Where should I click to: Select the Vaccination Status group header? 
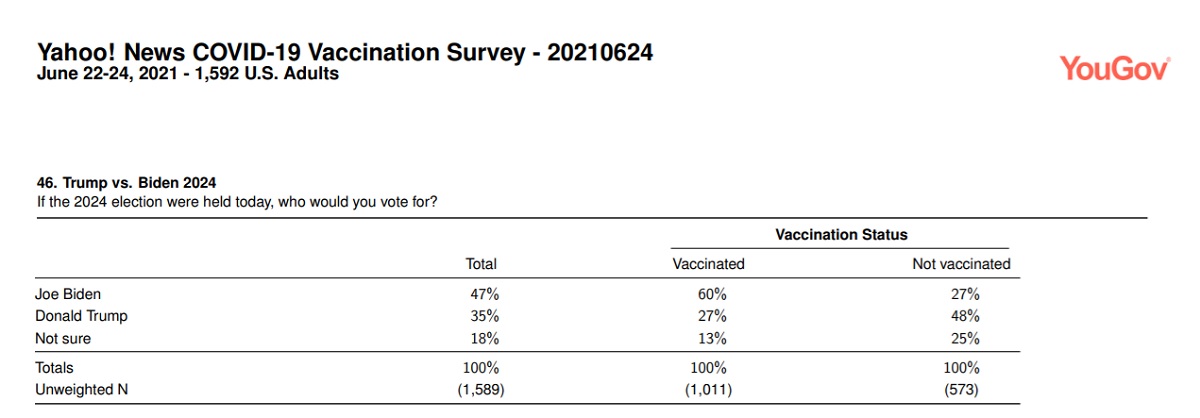841,235
